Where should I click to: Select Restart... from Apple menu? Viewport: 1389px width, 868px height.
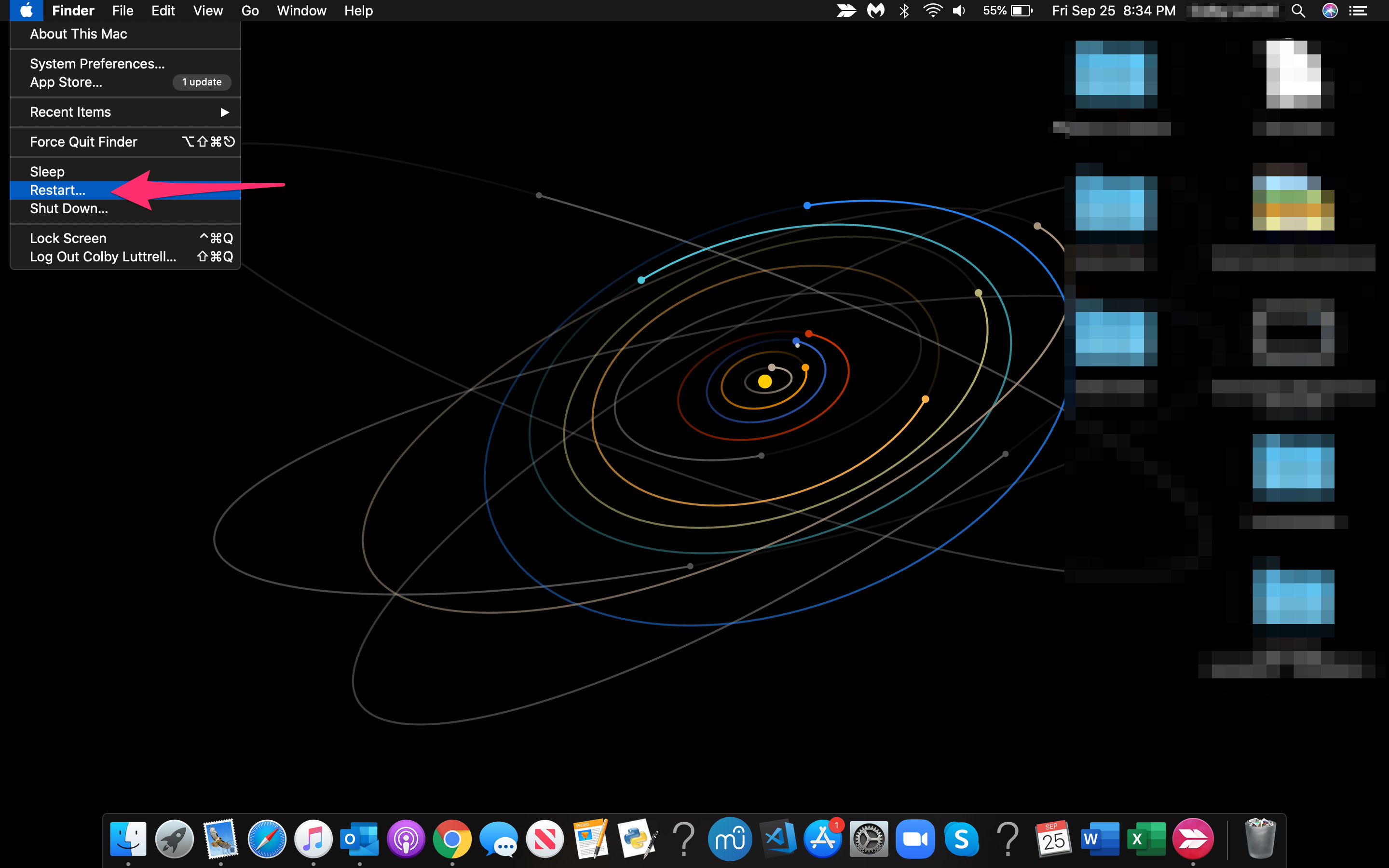tap(57, 190)
